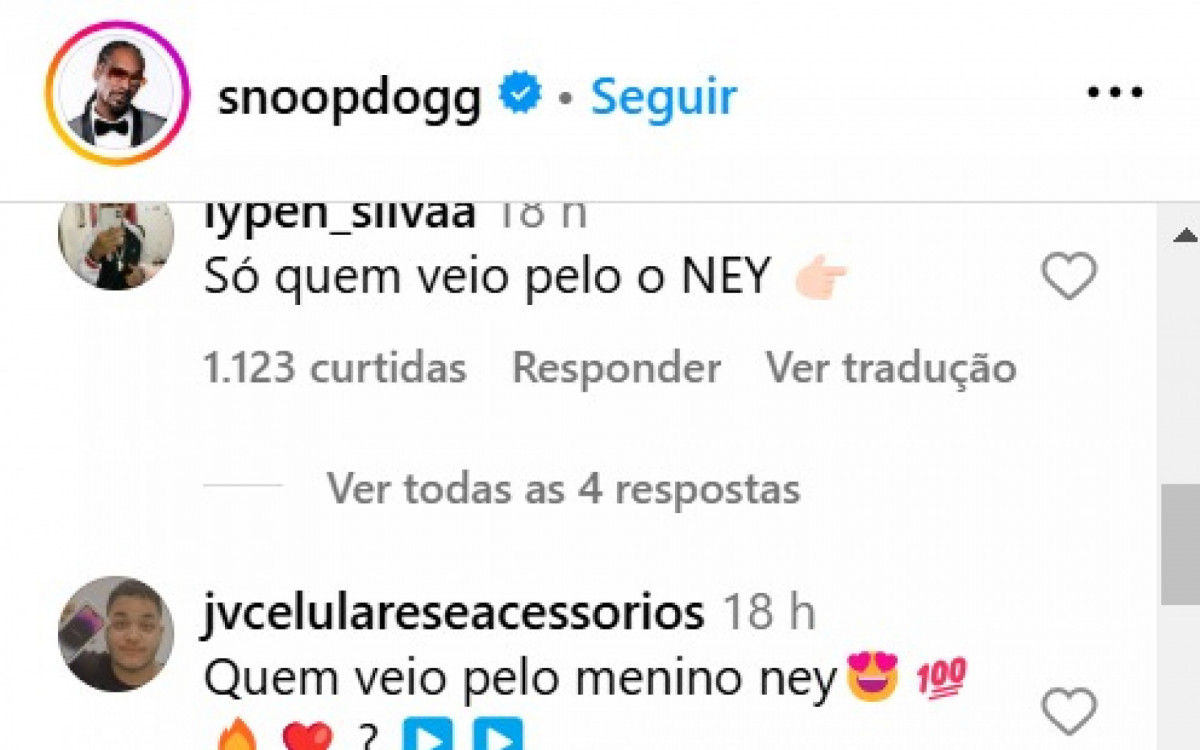1200x750 pixels.
Task: Click the heart-eyes emoji in second comment
Action: coord(873,676)
